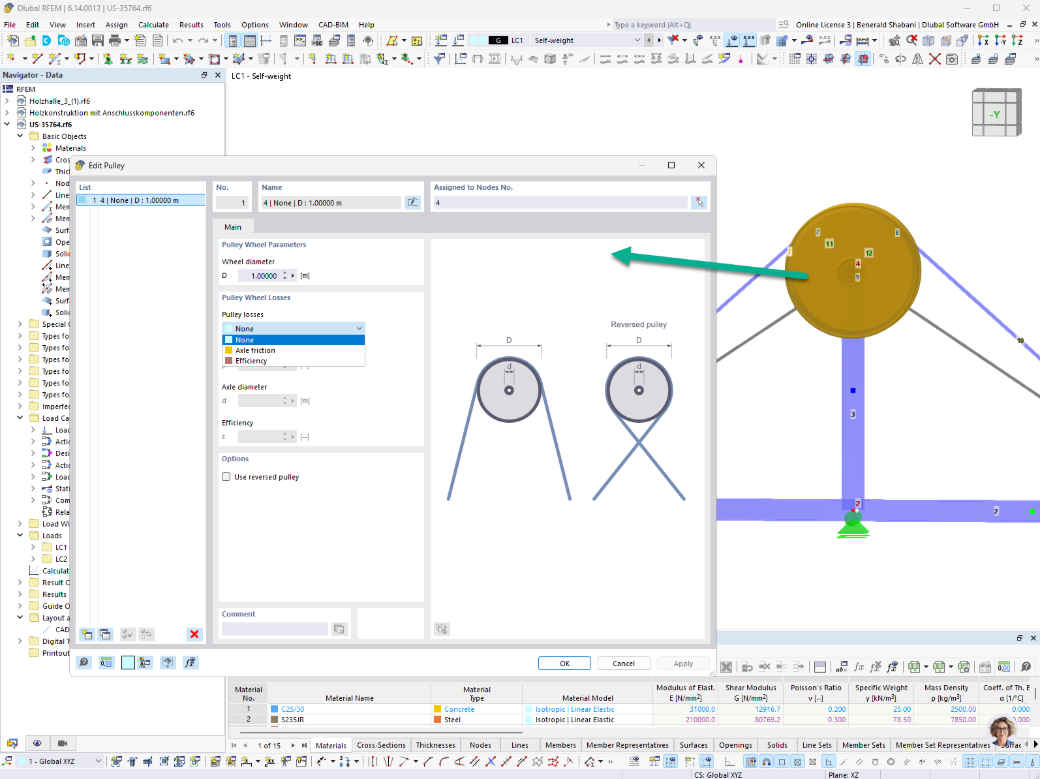The image size is (1040, 779).
Task: Confirm the dialog with OK
Action: [564, 663]
